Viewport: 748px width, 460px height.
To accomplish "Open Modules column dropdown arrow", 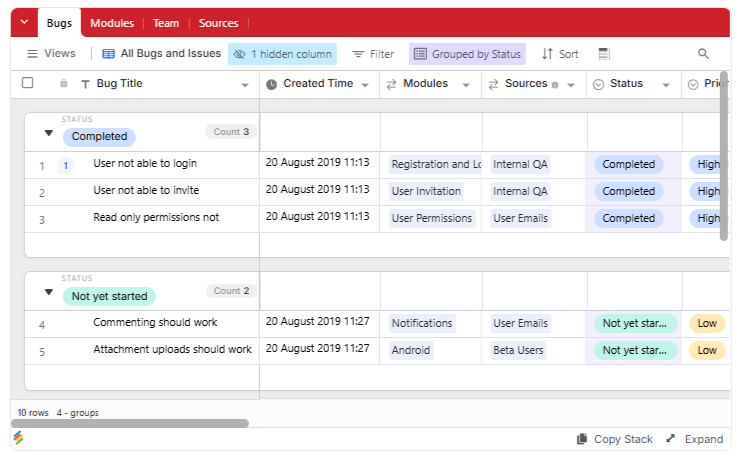I will [x=466, y=85].
